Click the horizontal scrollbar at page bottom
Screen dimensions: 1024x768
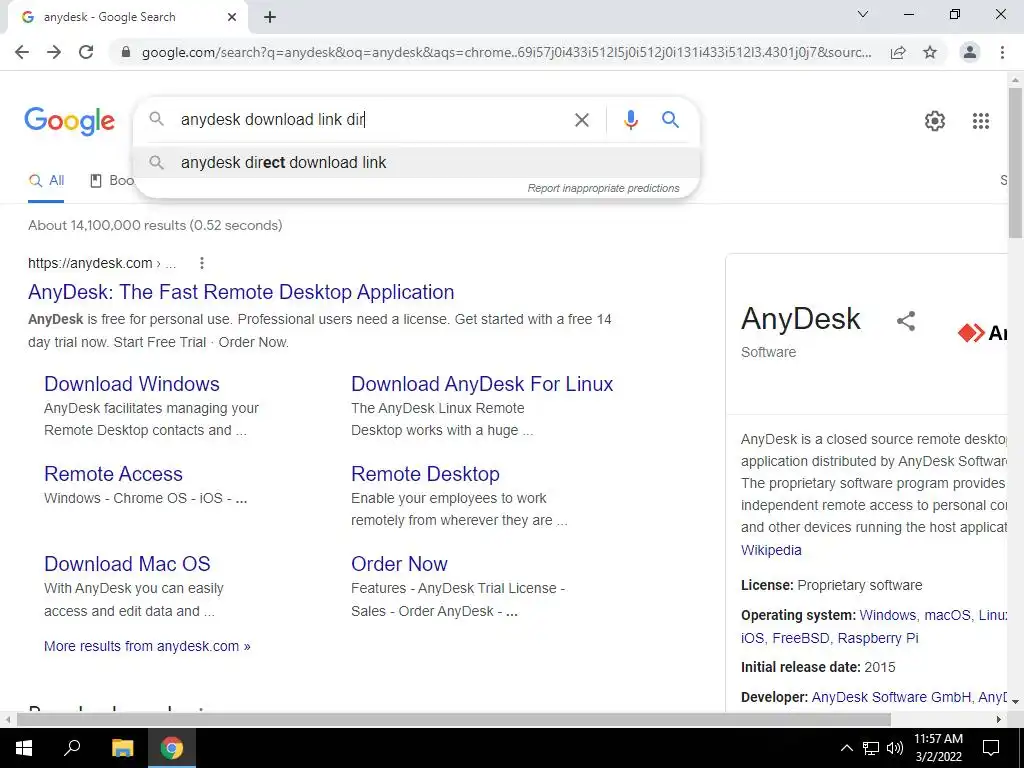point(454,719)
